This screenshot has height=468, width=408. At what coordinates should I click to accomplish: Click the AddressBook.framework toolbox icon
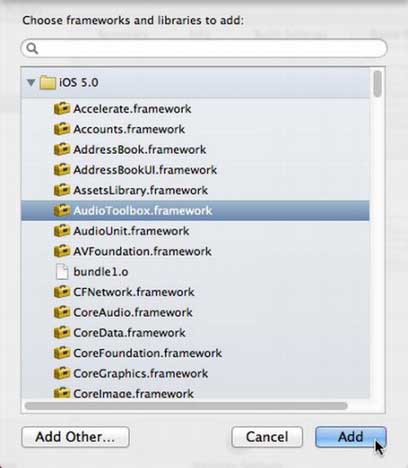pos(62,149)
